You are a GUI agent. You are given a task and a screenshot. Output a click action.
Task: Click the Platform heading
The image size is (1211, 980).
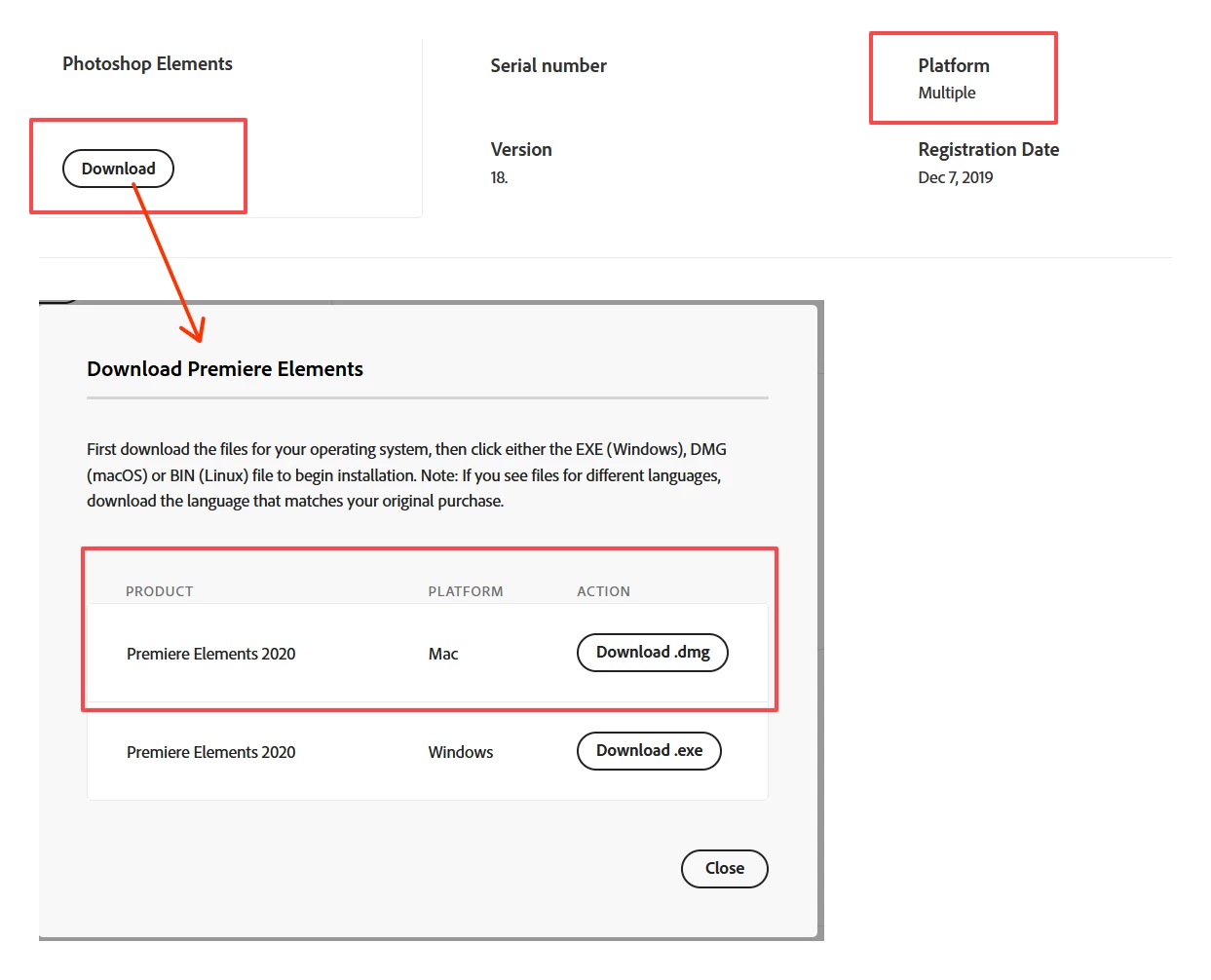pyautogui.click(x=954, y=65)
